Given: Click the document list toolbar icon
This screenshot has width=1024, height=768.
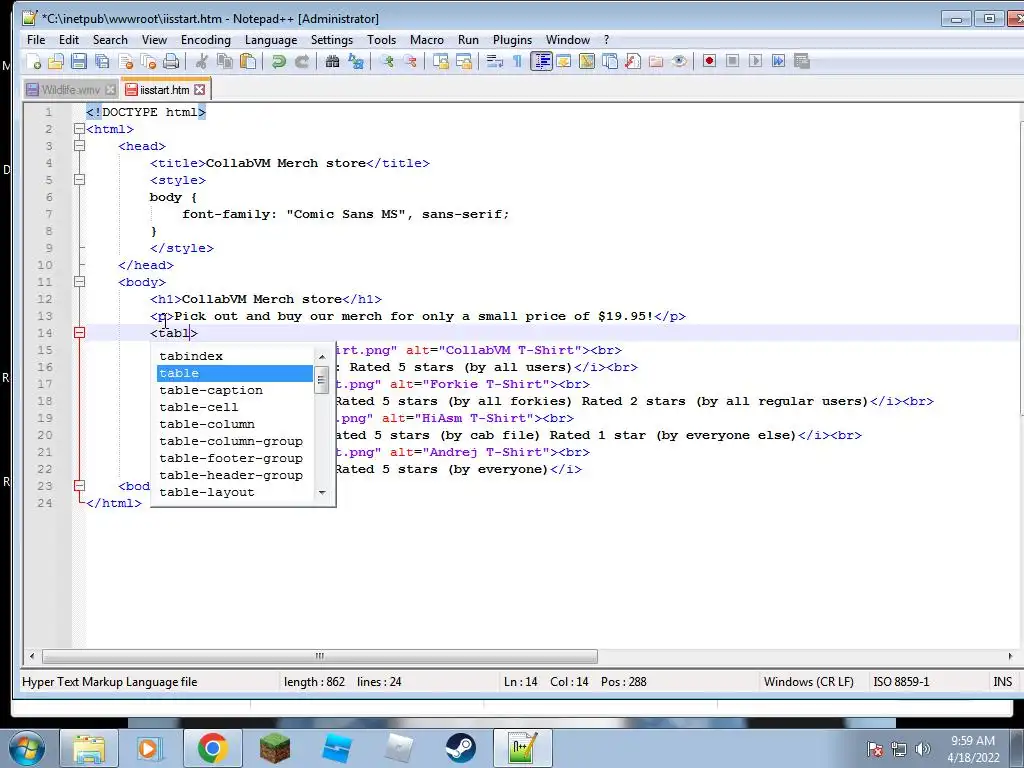Looking at the screenshot, I should [610, 61].
